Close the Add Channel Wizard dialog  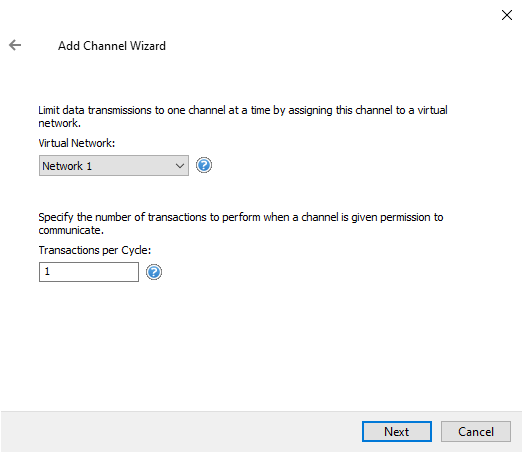507,15
